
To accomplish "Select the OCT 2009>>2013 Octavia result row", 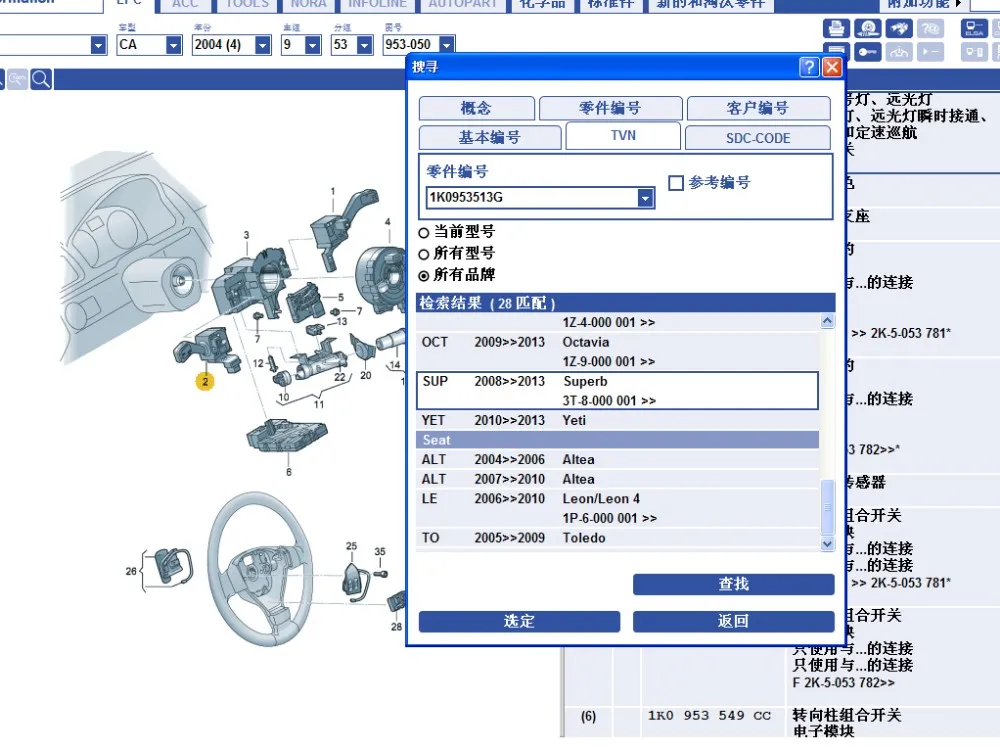I will [x=617, y=352].
